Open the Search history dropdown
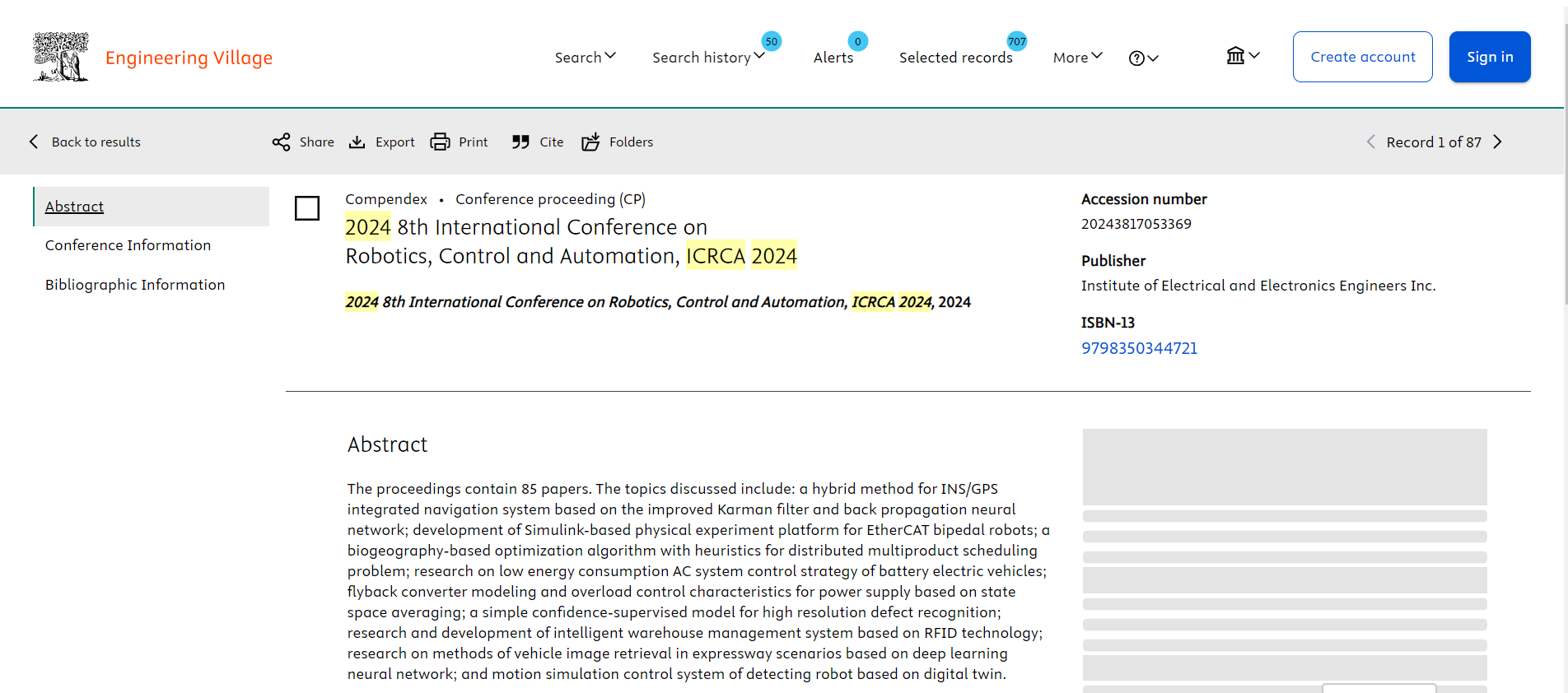Image resolution: width=1568 pixels, height=693 pixels. [708, 57]
